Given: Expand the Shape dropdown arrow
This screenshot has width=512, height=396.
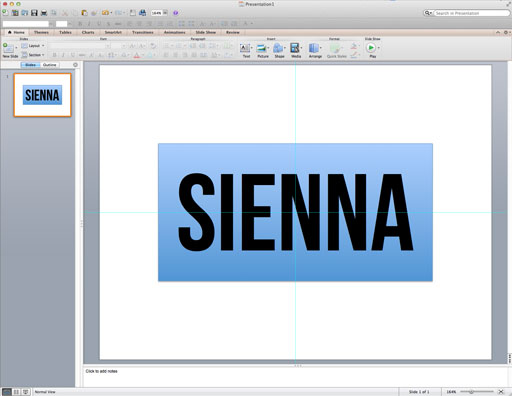Looking at the screenshot, I should pos(285,48).
